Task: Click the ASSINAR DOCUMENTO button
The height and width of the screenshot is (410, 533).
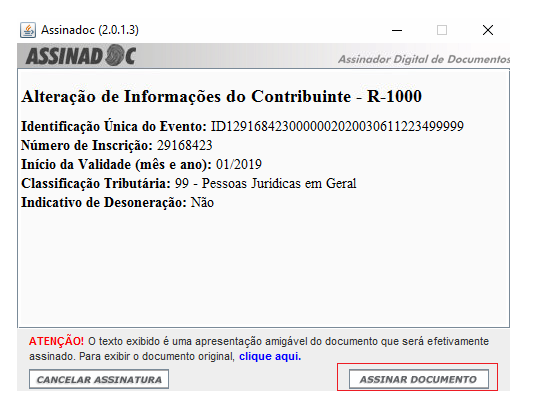Action: click(x=418, y=379)
